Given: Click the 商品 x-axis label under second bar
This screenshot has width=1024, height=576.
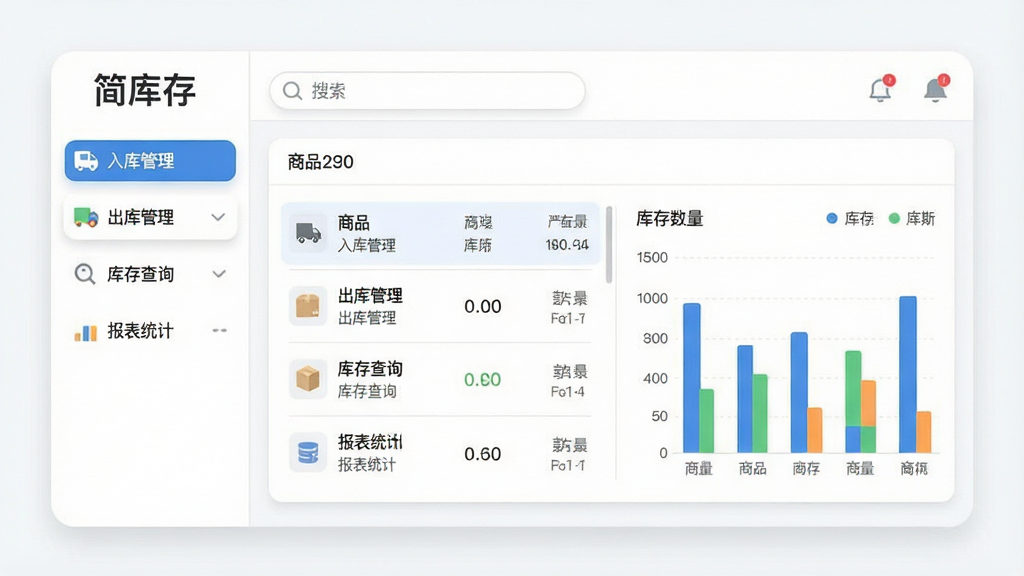Looking at the screenshot, I should click(x=752, y=468).
